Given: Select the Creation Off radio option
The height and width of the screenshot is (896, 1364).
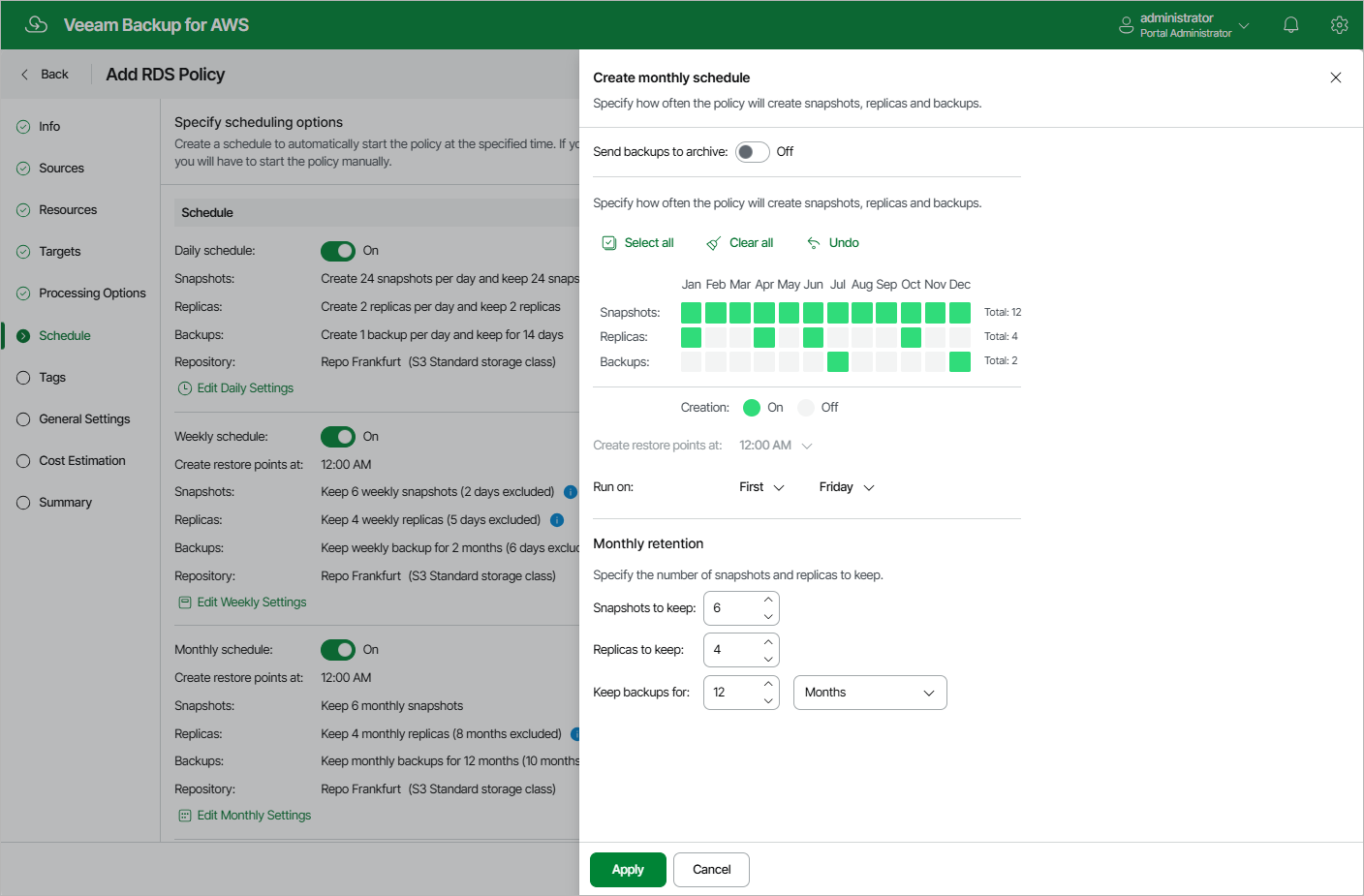Looking at the screenshot, I should [x=806, y=408].
